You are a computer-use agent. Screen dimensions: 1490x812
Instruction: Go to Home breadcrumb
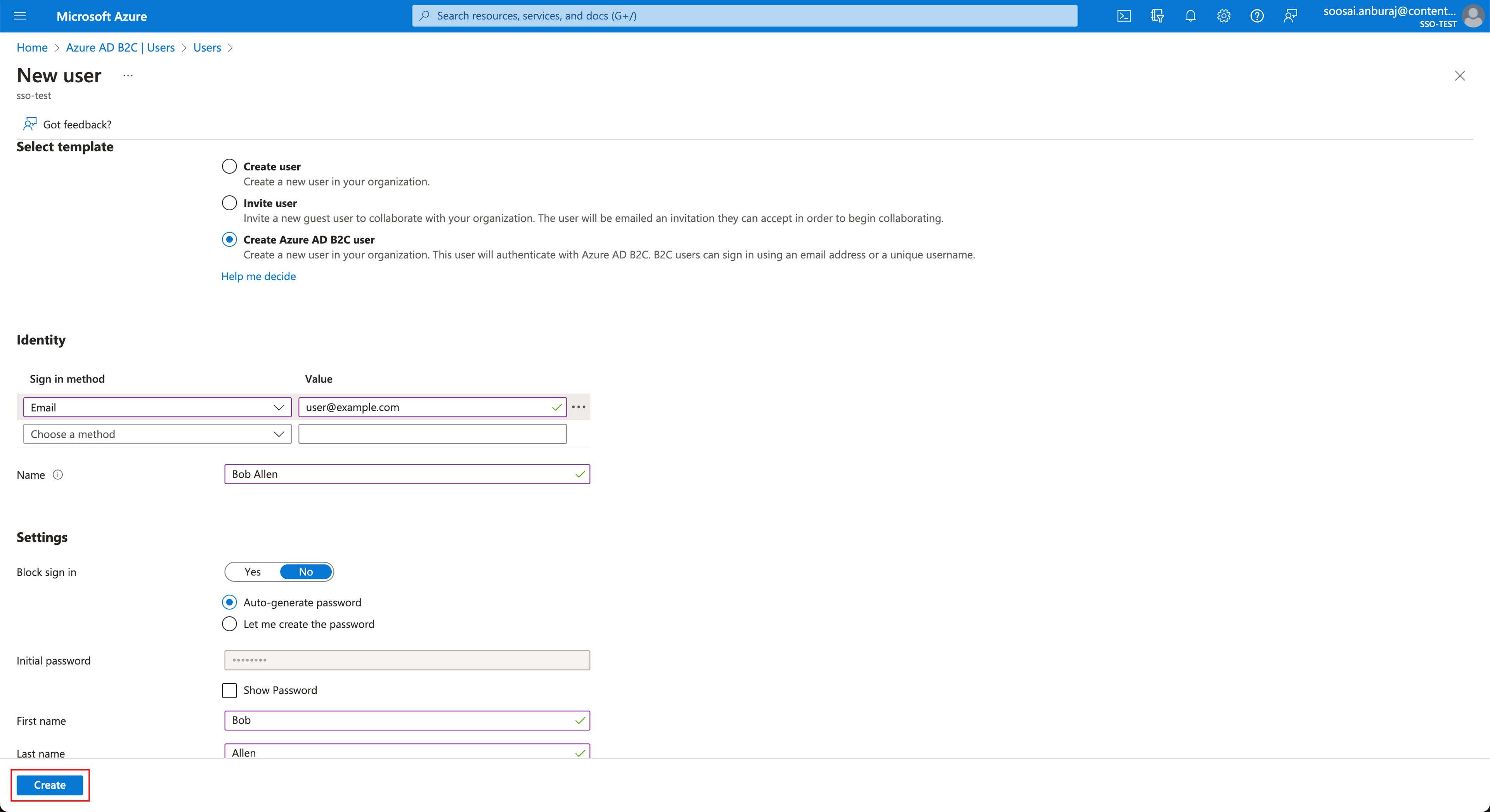point(32,47)
